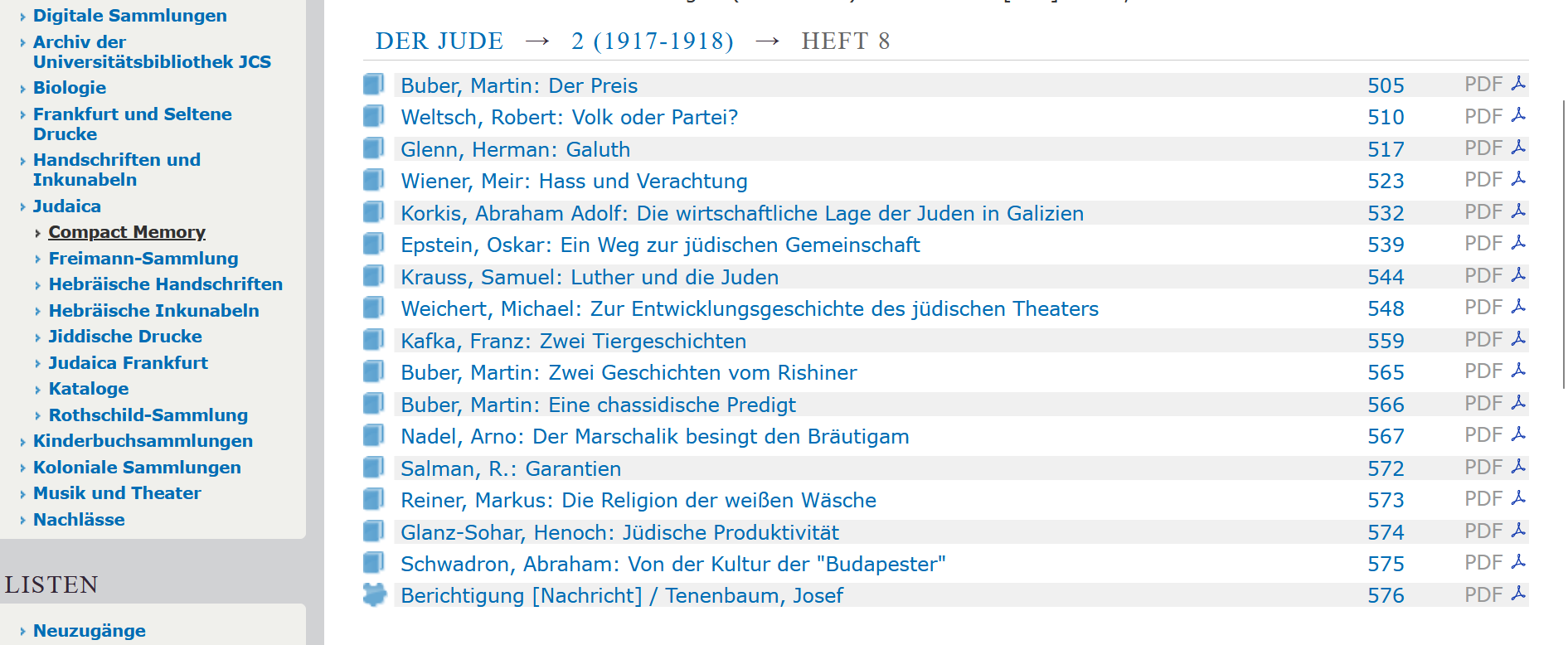Expand the Judaica sidebar arrow
This screenshot has height=645, width=1568.
coord(22,207)
